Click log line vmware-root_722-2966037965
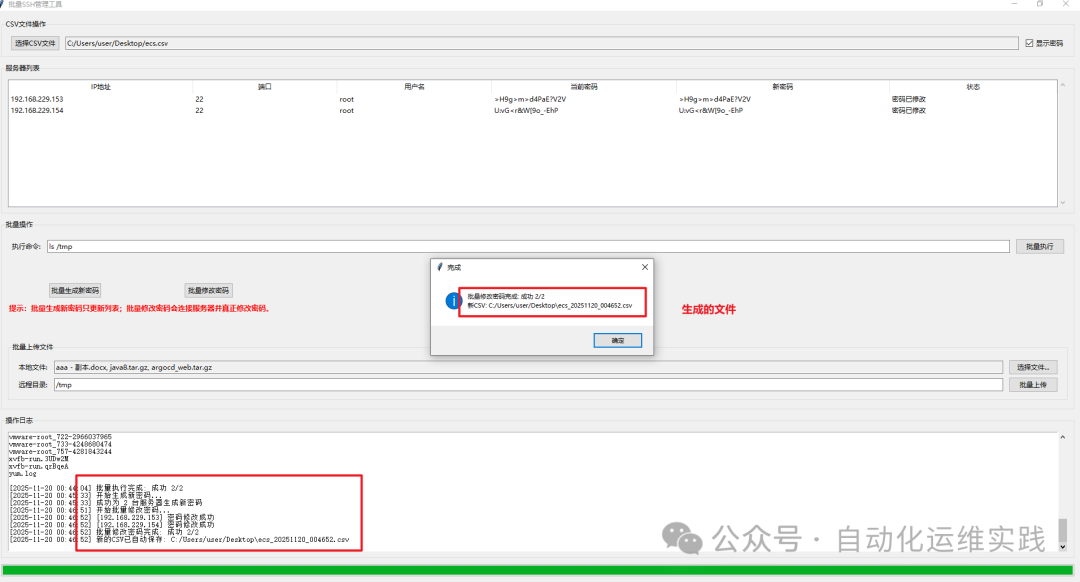 tap(60, 437)
